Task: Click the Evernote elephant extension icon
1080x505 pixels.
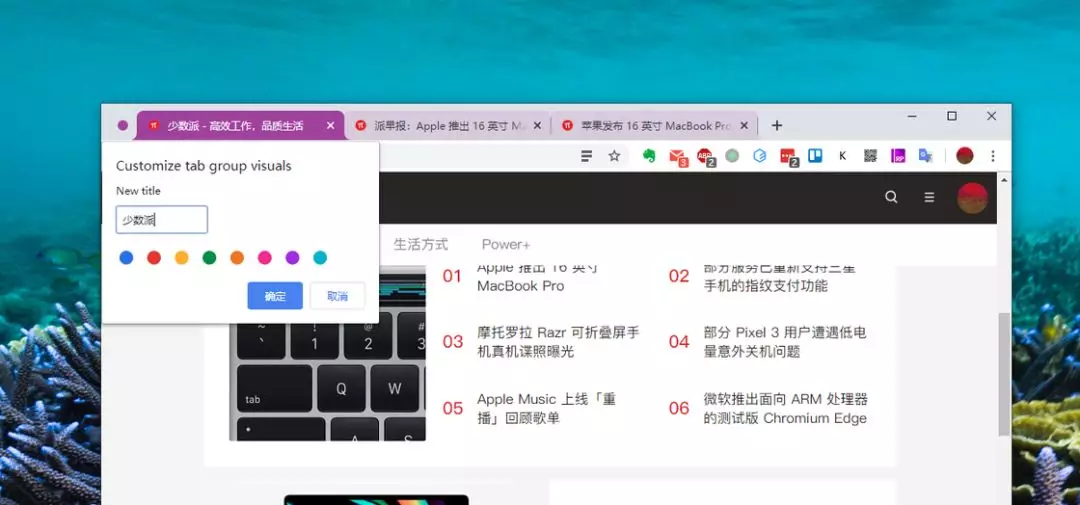Action: [x=649, y=156]
